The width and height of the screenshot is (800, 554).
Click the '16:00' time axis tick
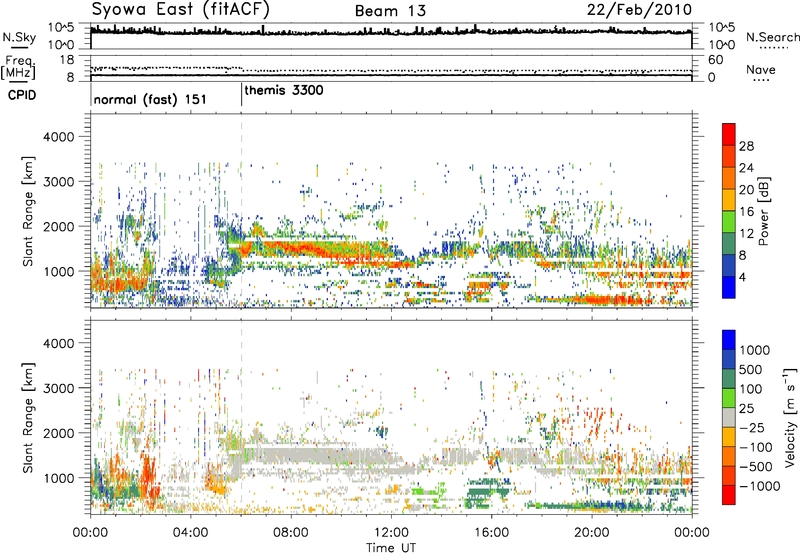tap(491, 533)
